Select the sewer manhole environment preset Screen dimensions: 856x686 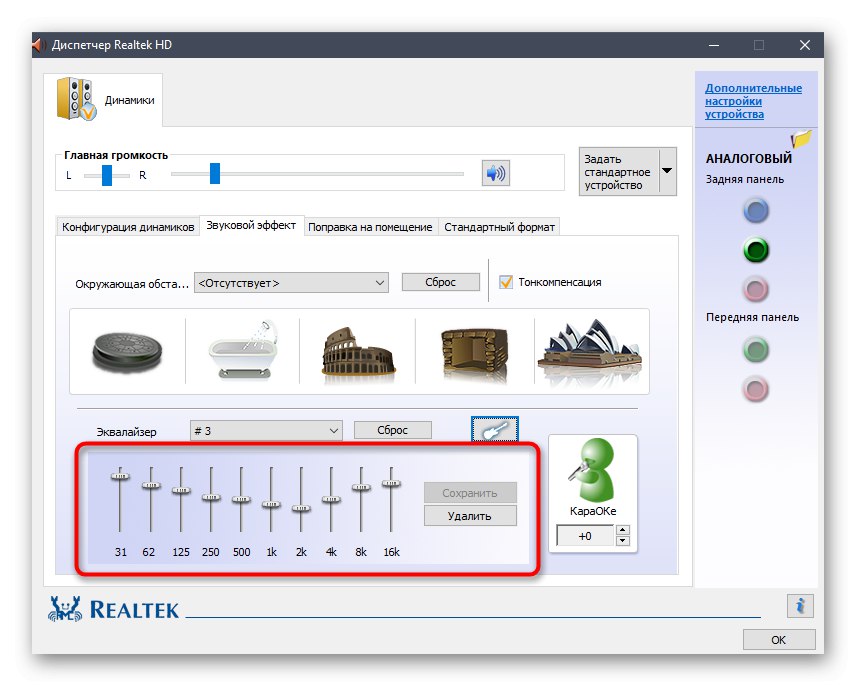127,352
